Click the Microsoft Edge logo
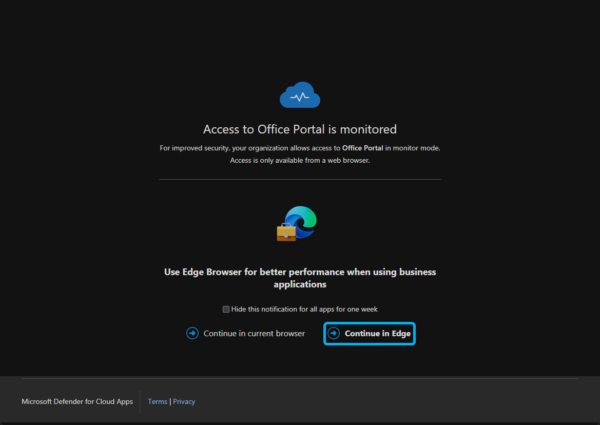600x425 pixels. 302,221
